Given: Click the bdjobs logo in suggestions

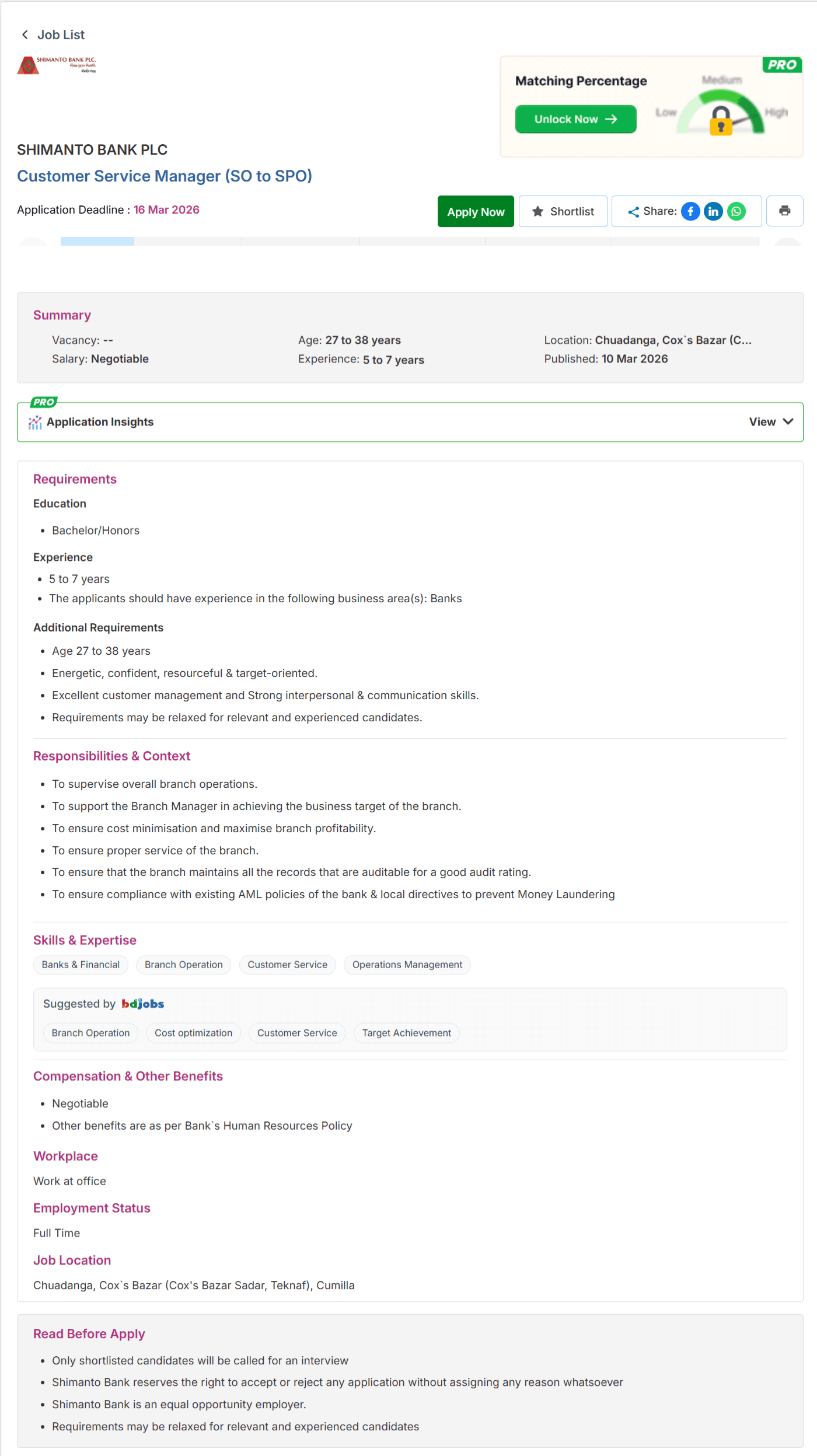Looking at the screenshot, I should [143, 1004].
